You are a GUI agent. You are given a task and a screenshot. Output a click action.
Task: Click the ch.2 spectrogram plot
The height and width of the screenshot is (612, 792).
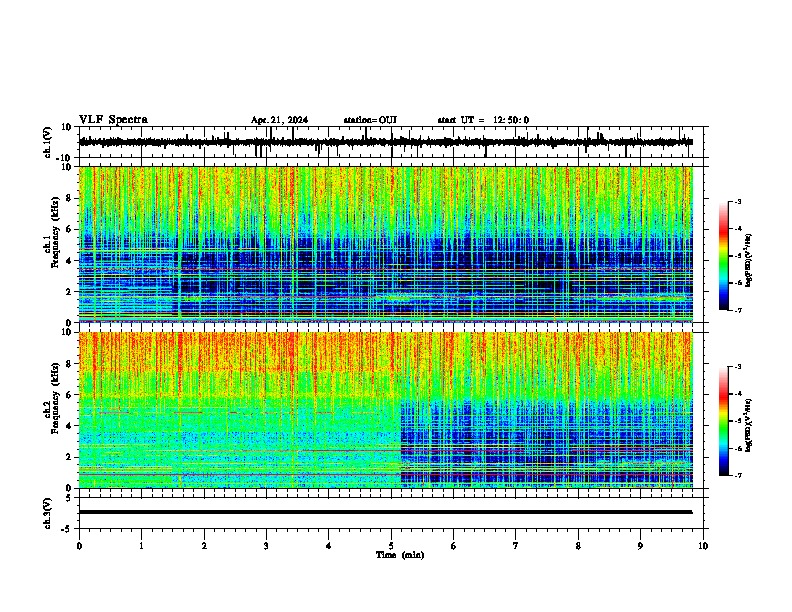386,410
